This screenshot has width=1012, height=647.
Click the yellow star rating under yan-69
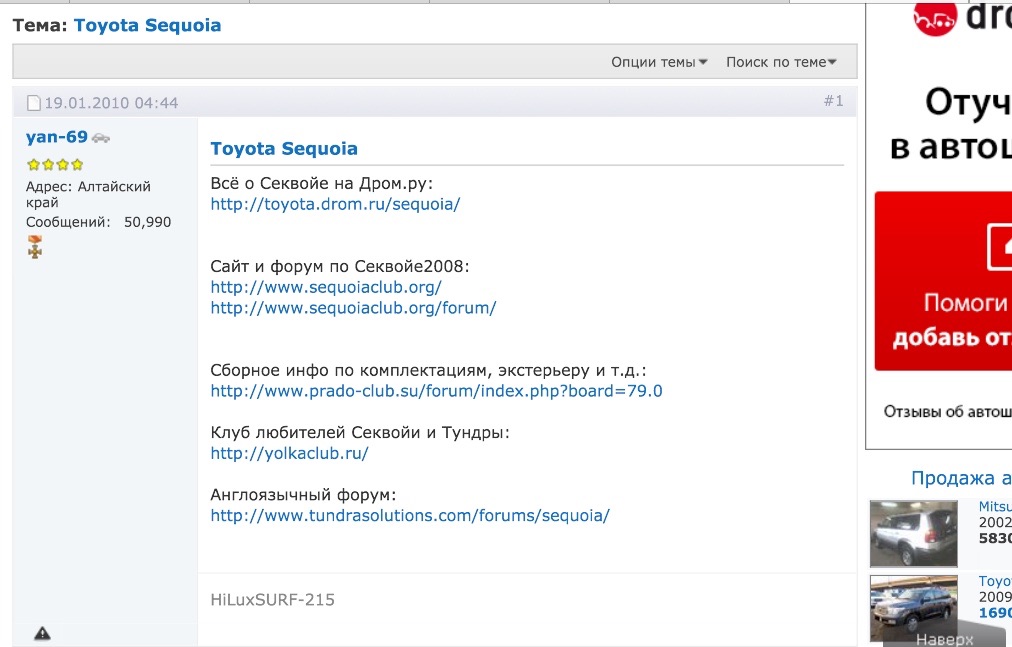pyautogui.click(x=55, y=165)
